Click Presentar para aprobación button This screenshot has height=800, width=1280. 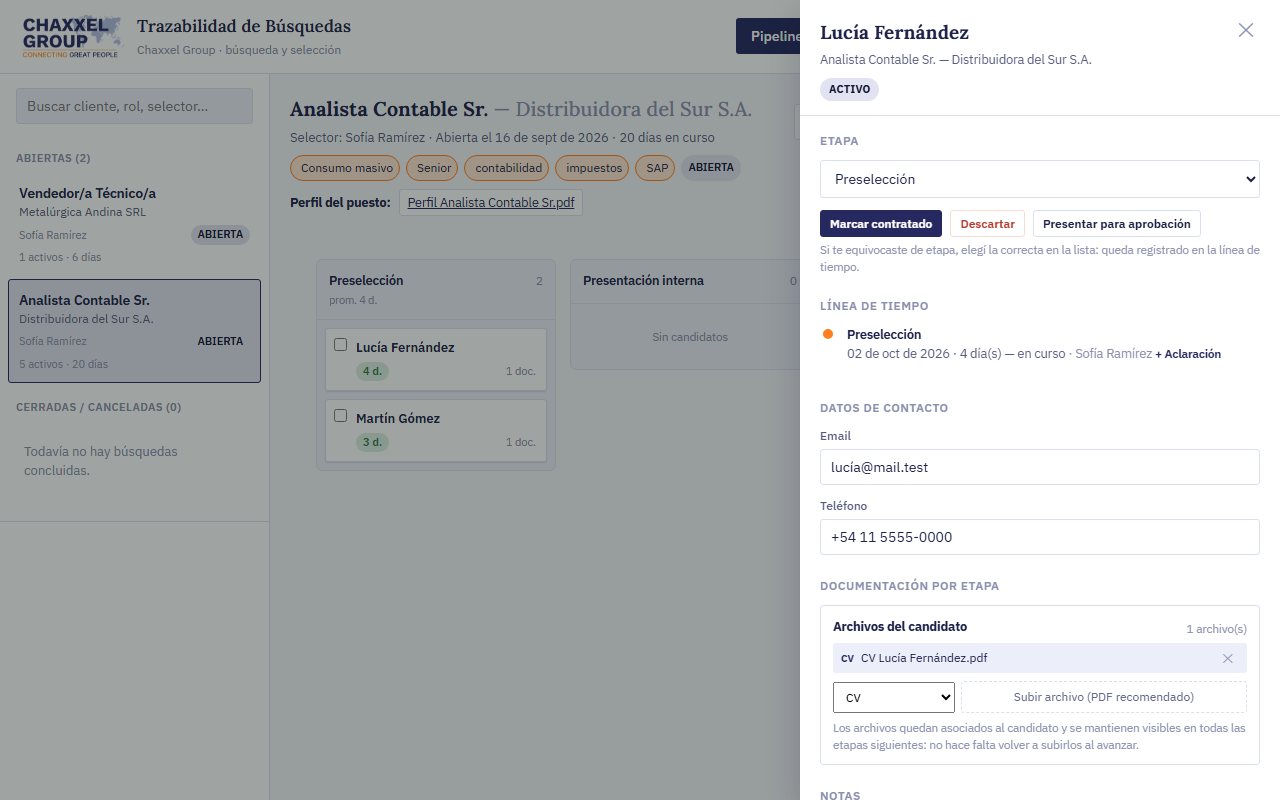tap(1117, 224)
